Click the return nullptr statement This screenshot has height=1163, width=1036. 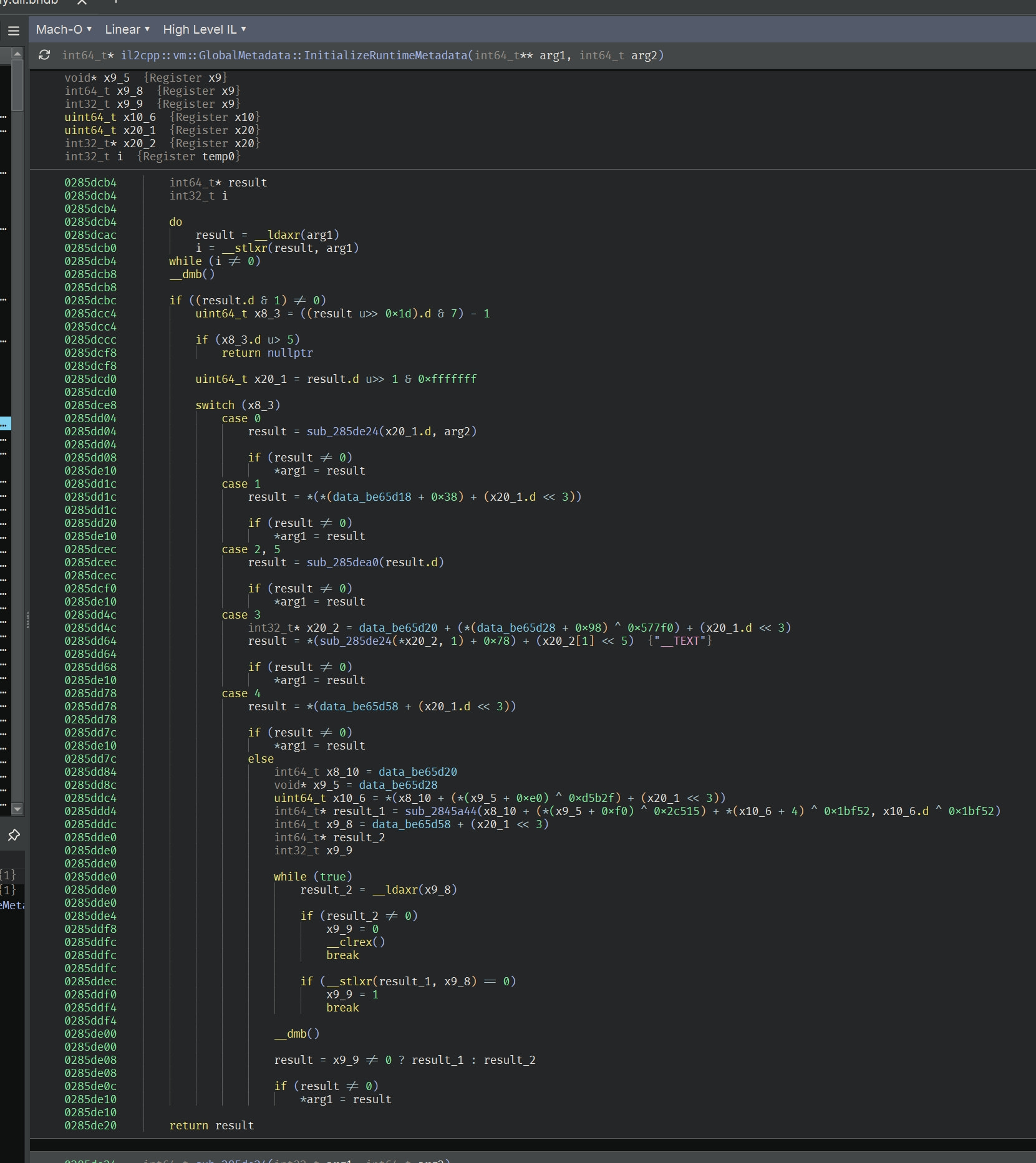pyautogui.click(x=267, y=353)
